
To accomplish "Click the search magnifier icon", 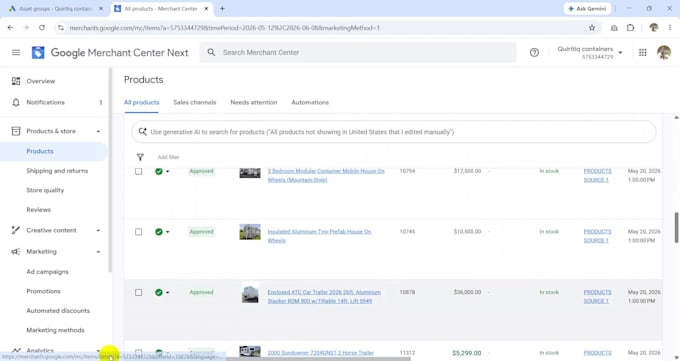I will pyautogui.click(x=211, y=53).
